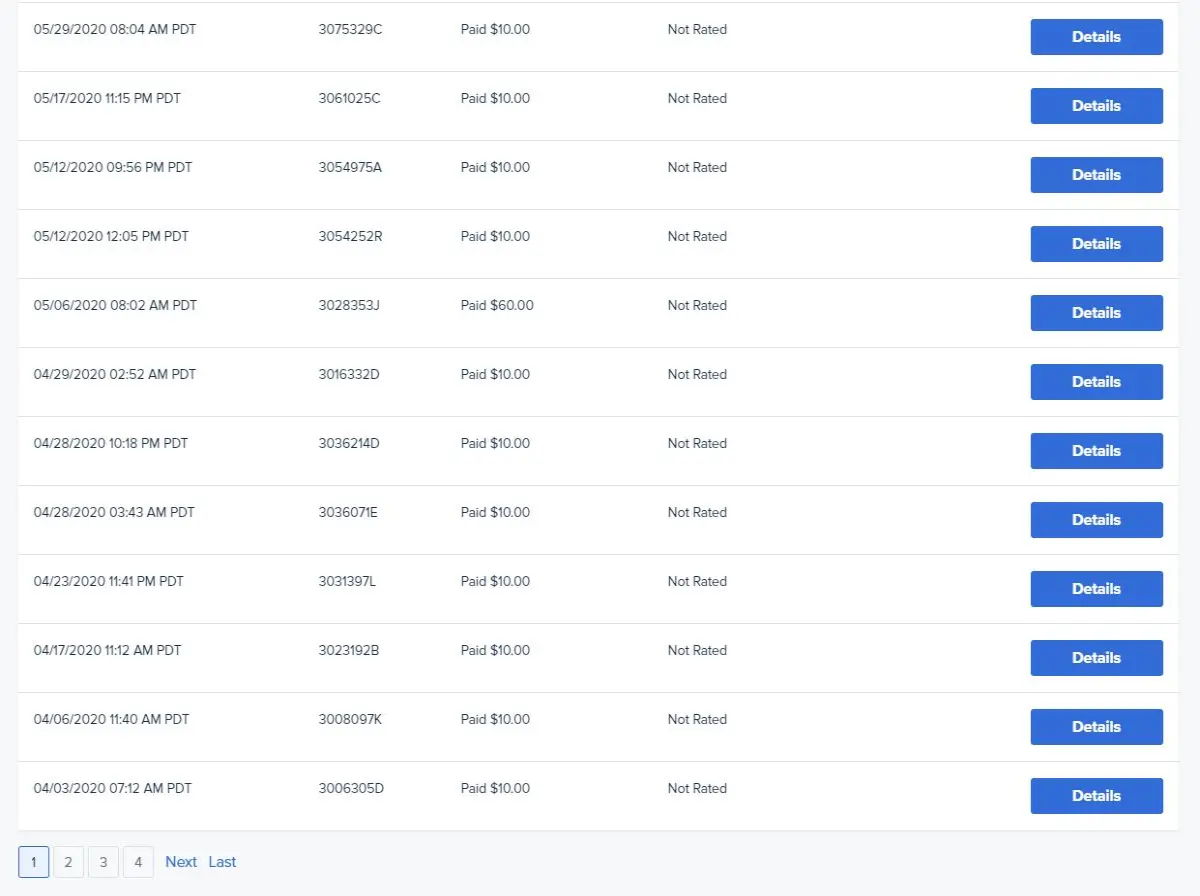Click Not Rated in row 3028353J

point(697,306)
